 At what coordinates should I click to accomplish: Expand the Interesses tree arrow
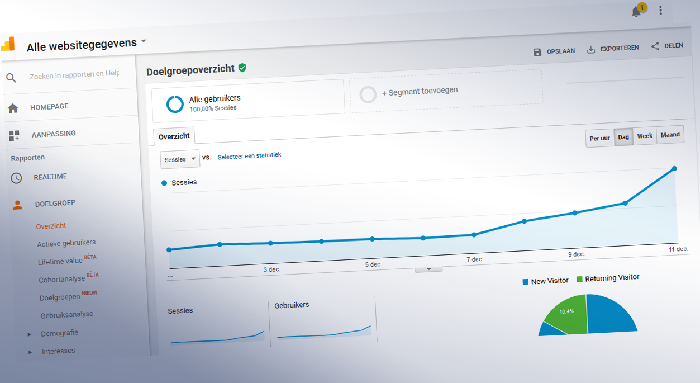(x=30, y=352)
